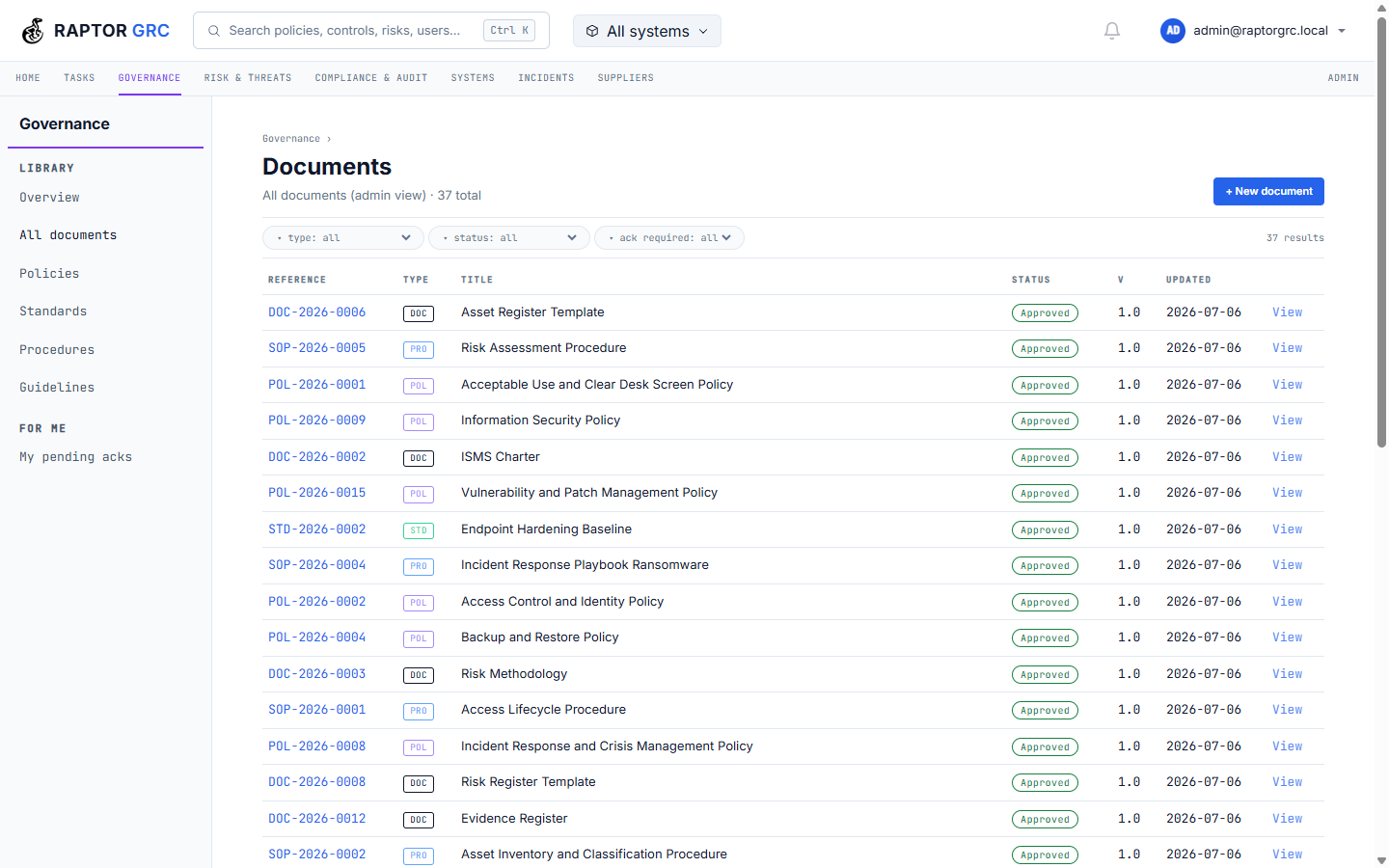This screenshot has height=868, width=1389.
Task: Open Standards in the sidebar
Action: click(x=53, y=312)
